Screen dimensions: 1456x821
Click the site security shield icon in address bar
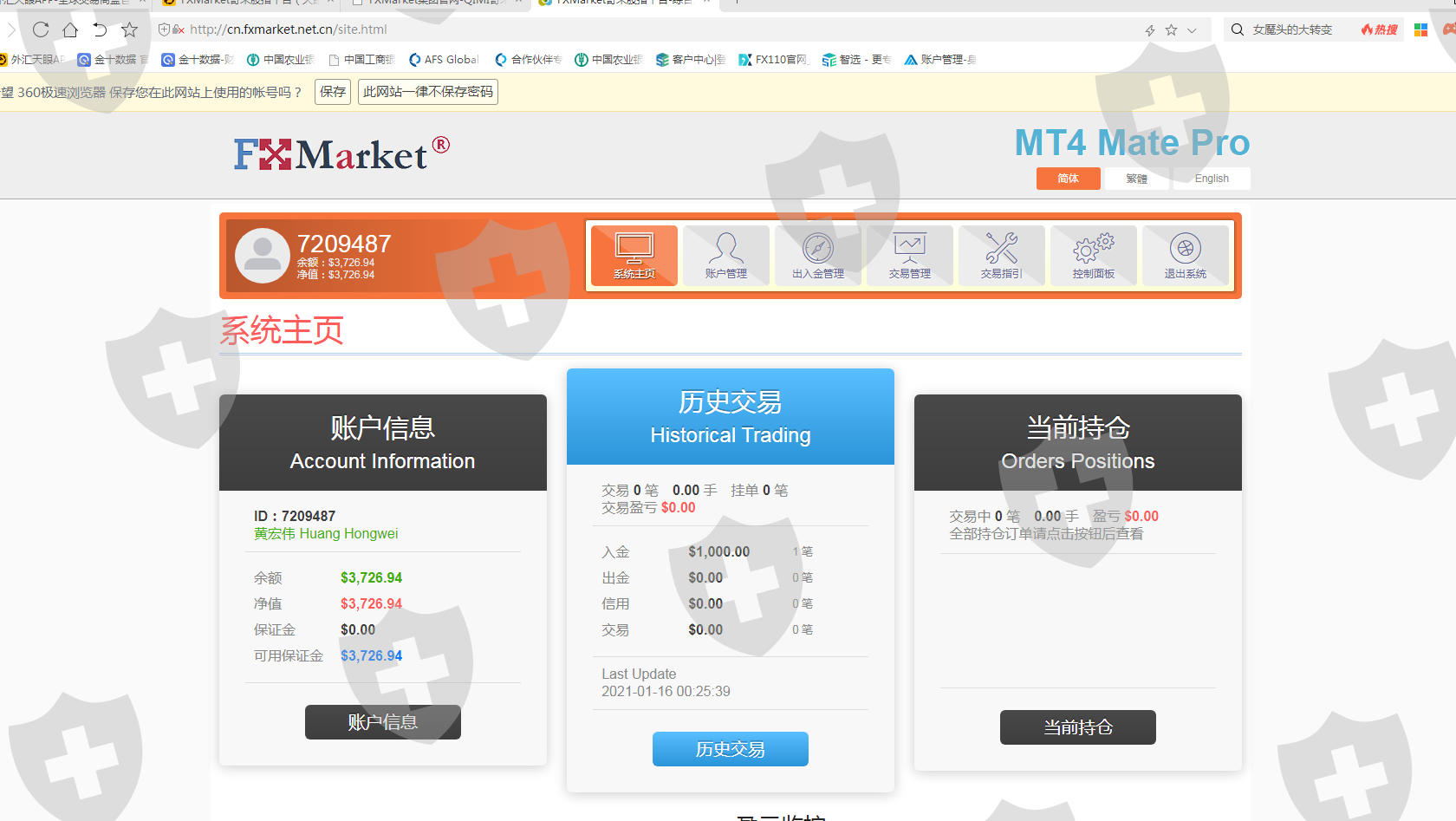(164, 29)
